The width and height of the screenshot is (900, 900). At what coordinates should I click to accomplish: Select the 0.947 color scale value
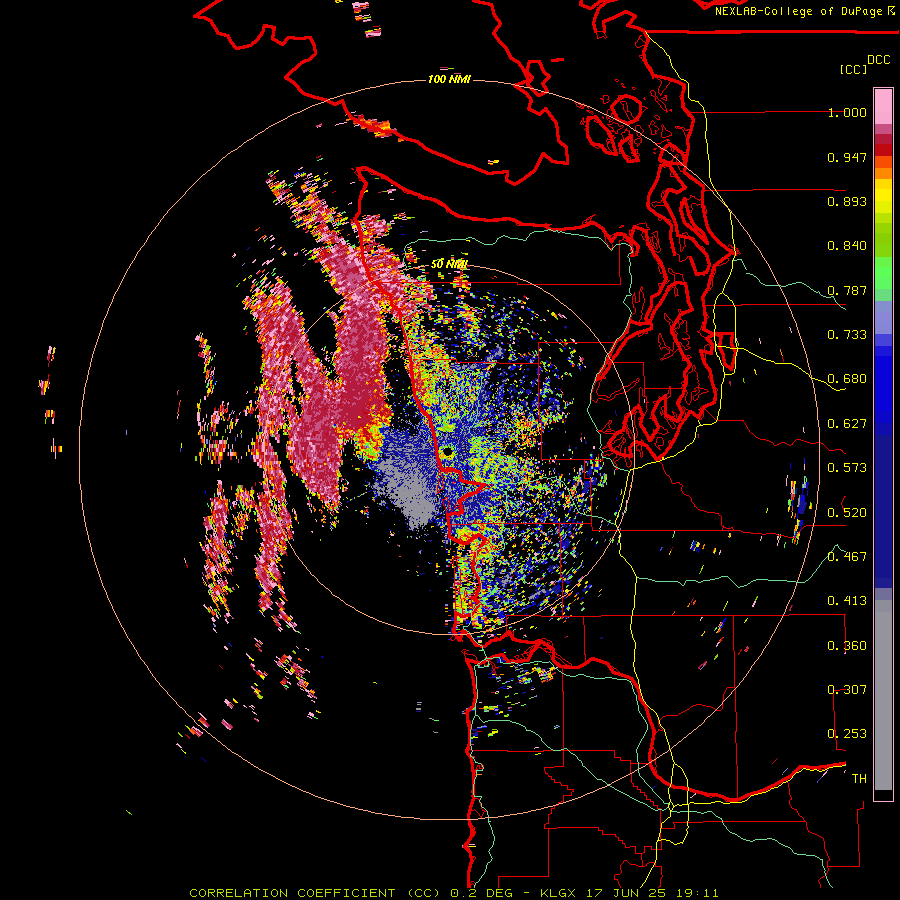pos(847,157)
